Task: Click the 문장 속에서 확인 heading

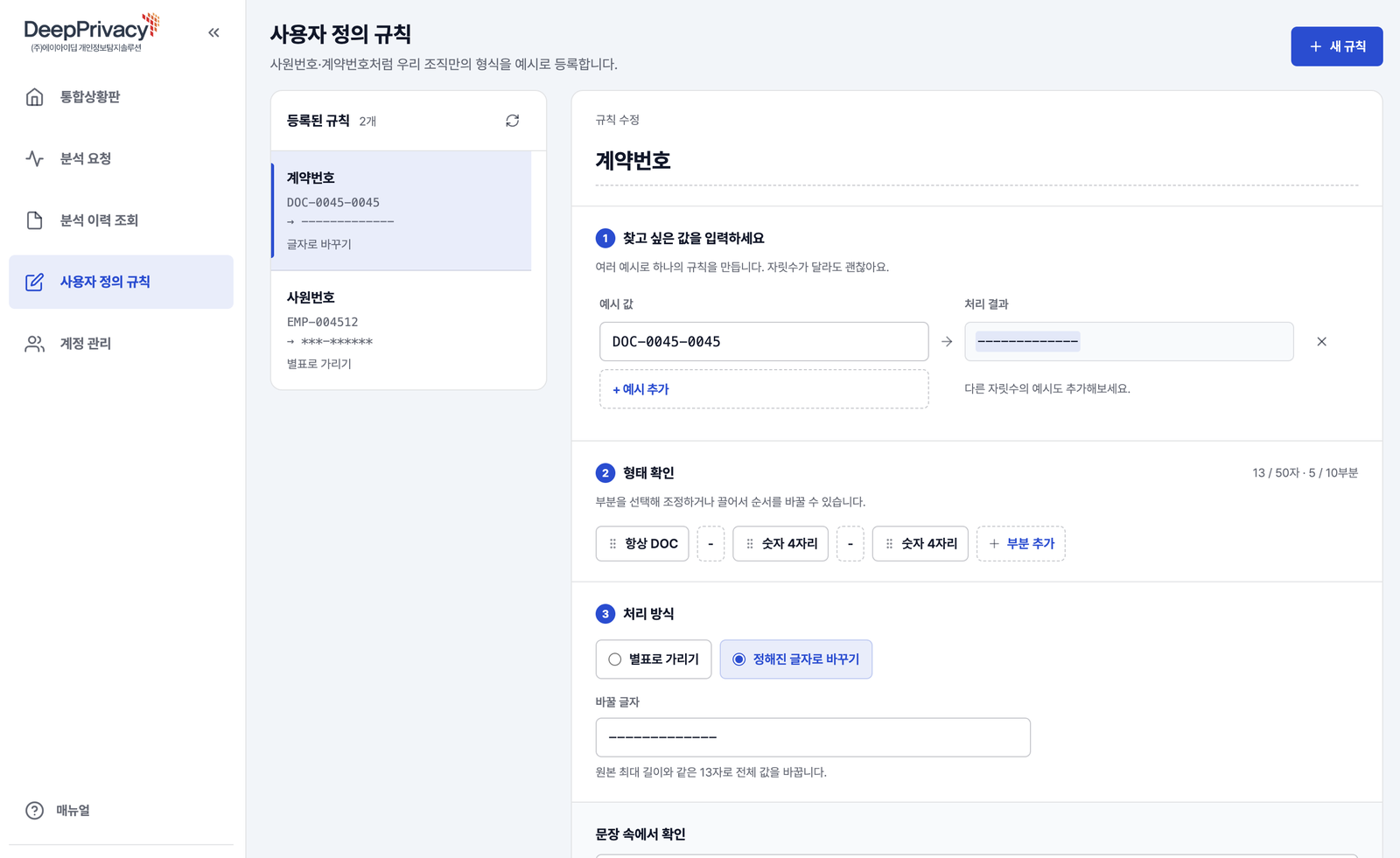Action: tap(640, 834)
